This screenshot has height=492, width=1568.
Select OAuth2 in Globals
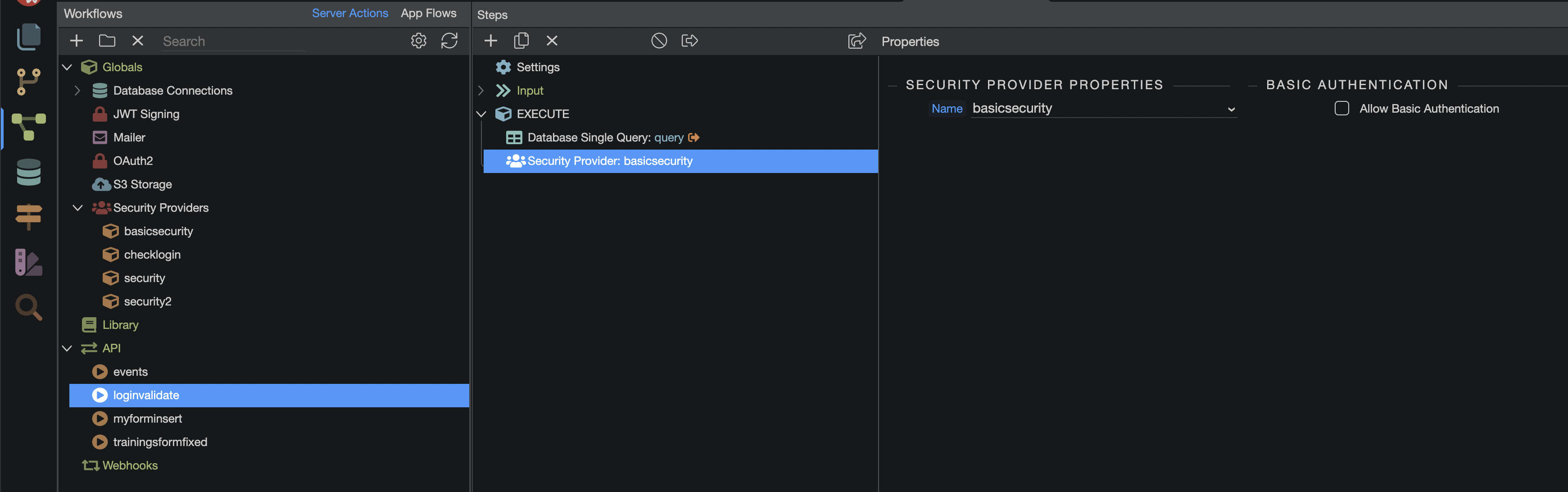point(133,161)
